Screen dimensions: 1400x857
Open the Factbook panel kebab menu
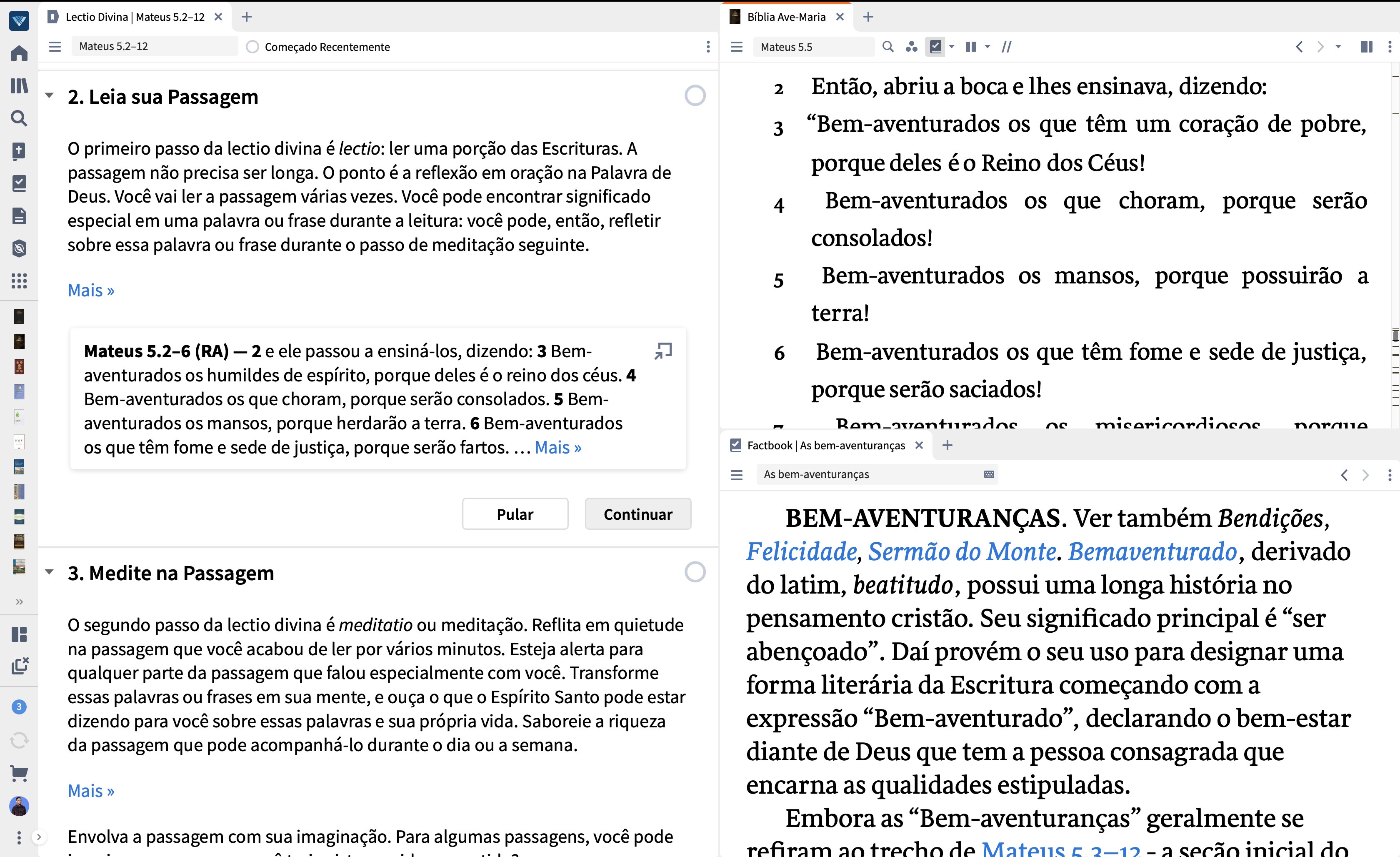tap(1390, 474)
